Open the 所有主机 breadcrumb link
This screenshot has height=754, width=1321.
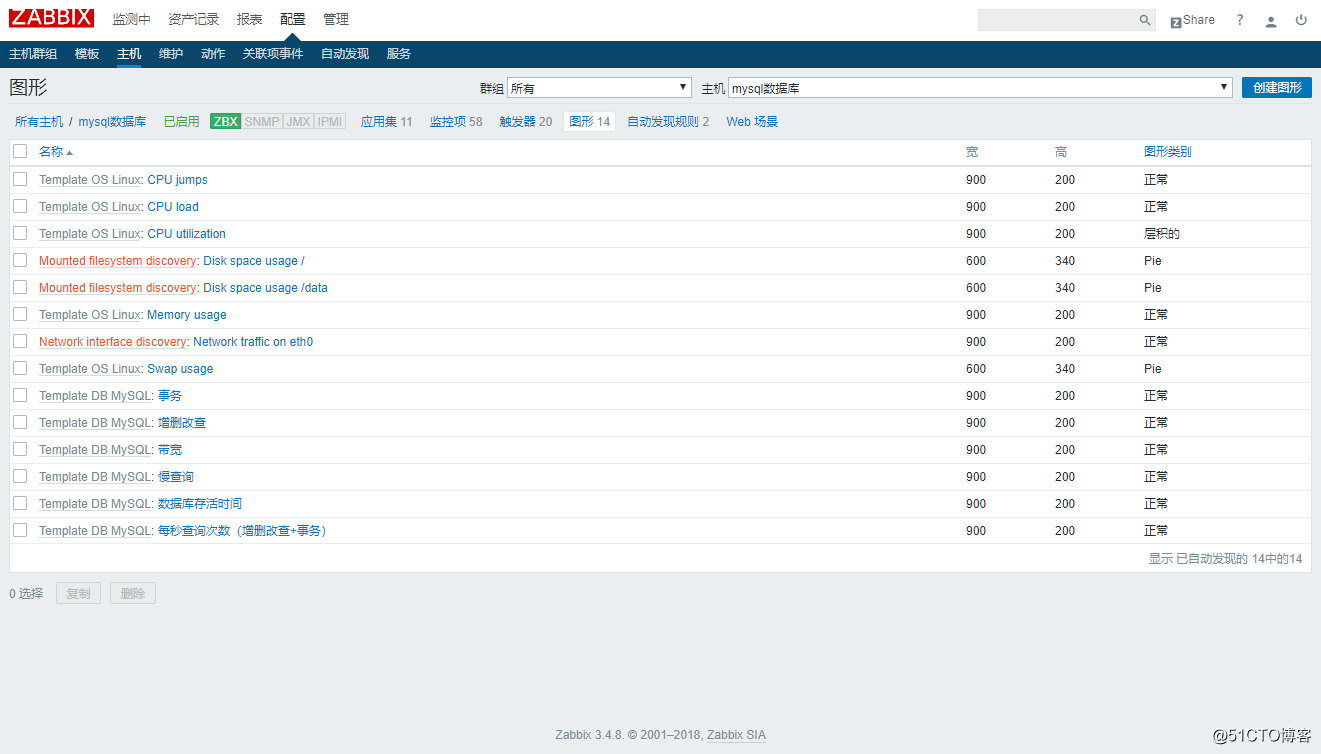39,121
